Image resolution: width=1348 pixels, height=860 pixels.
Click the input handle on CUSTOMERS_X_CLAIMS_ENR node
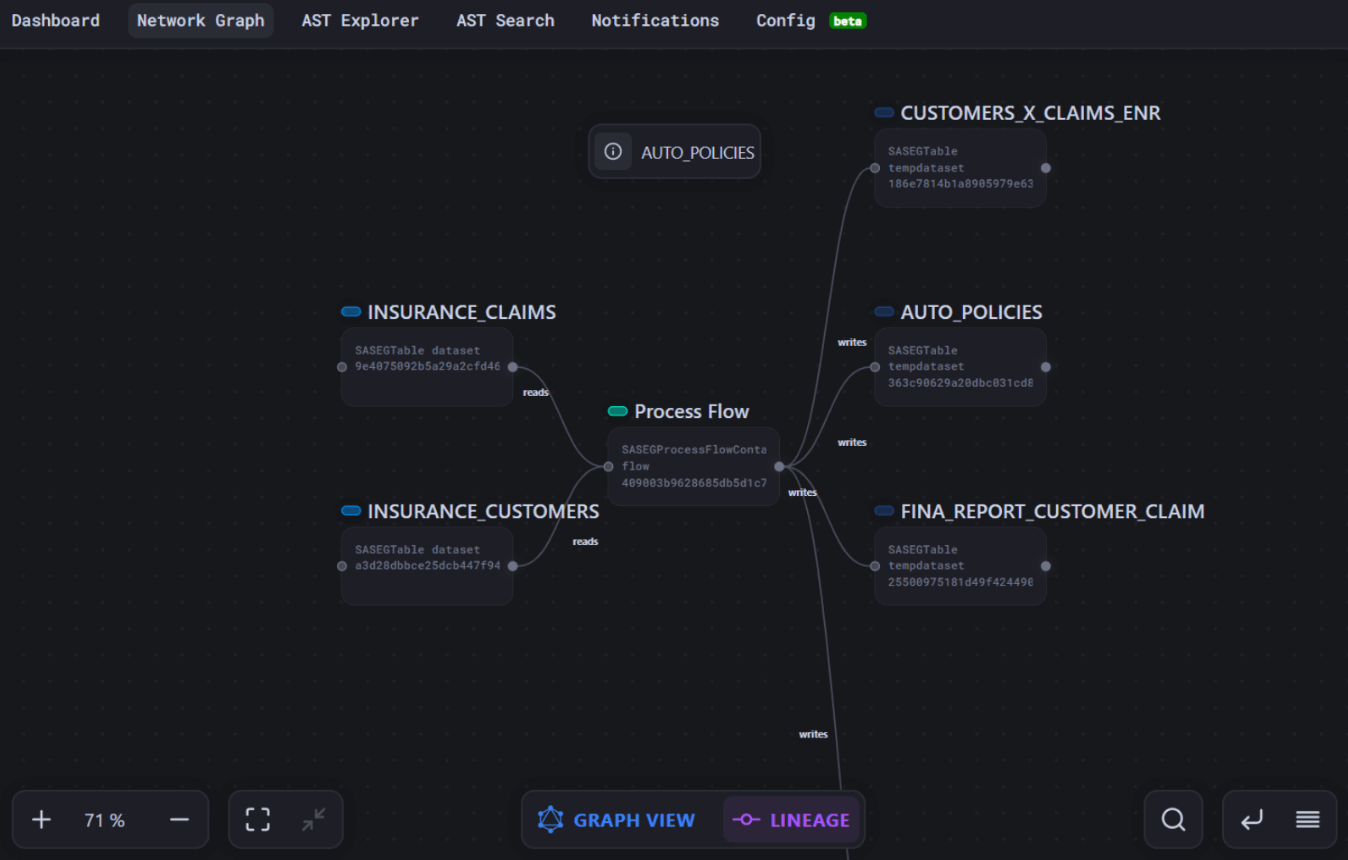(x=875, y=168)
